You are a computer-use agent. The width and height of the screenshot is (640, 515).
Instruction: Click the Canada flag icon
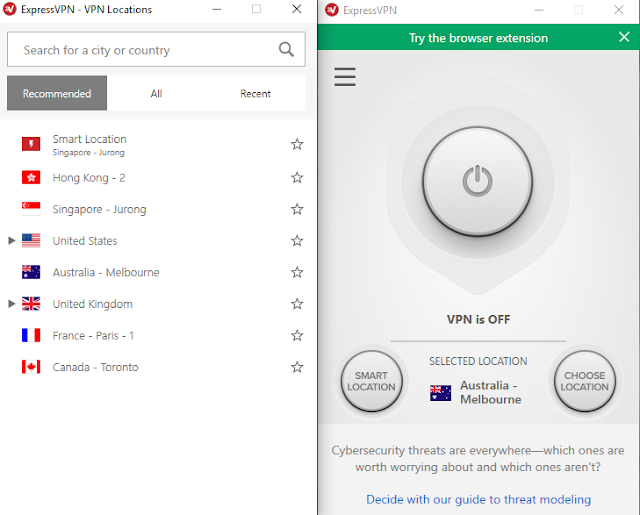pos(31,367)
